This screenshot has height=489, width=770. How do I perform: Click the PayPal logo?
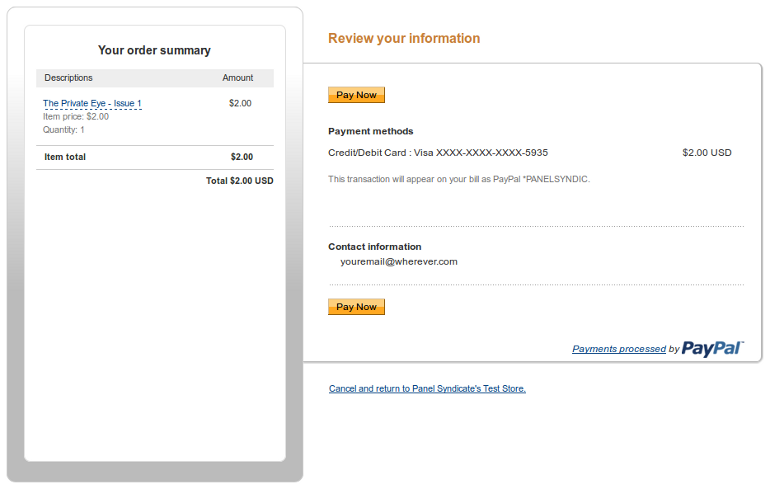712,348
